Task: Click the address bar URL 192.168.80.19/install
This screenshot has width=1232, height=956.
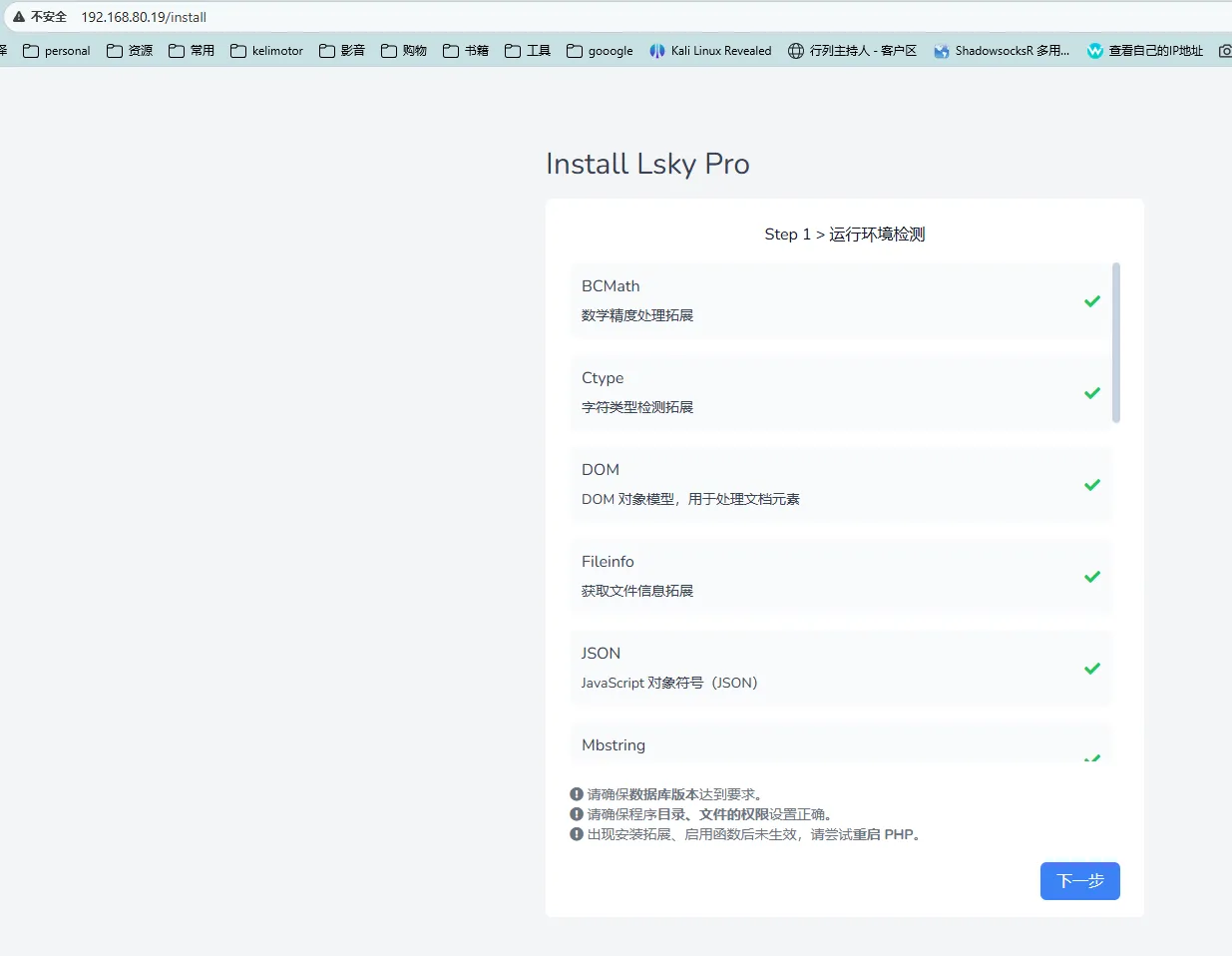Action: pyautogui.click(x=144, y=17)
